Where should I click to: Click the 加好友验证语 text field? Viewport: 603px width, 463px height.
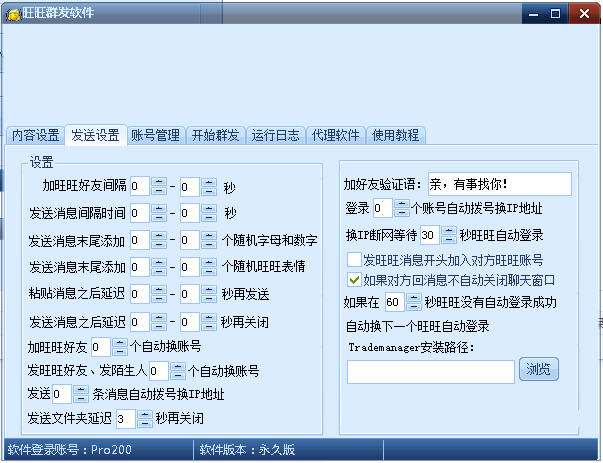[500, 184]
